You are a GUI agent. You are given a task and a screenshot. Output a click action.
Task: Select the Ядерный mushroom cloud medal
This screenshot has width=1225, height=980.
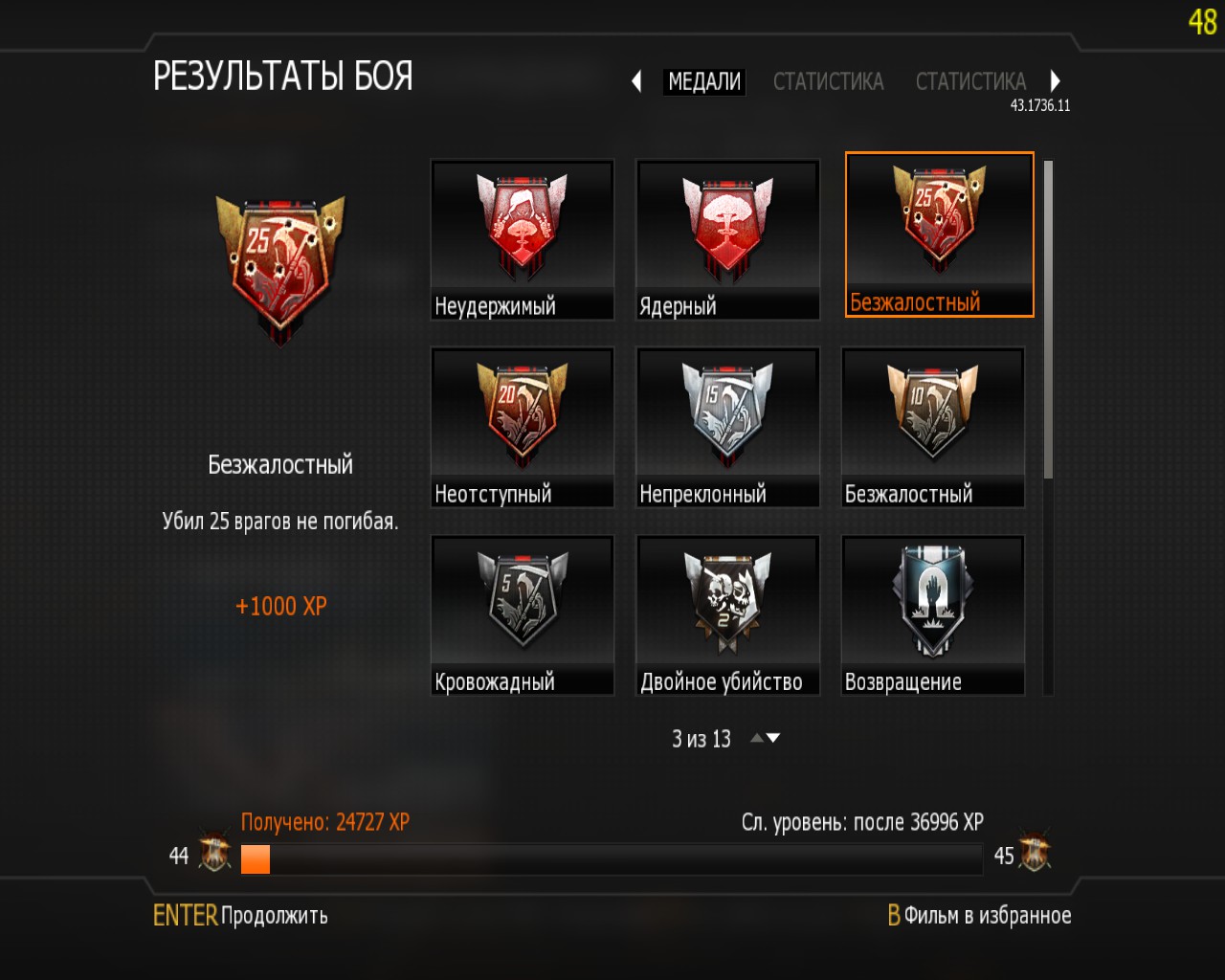(x=727, y=239)
